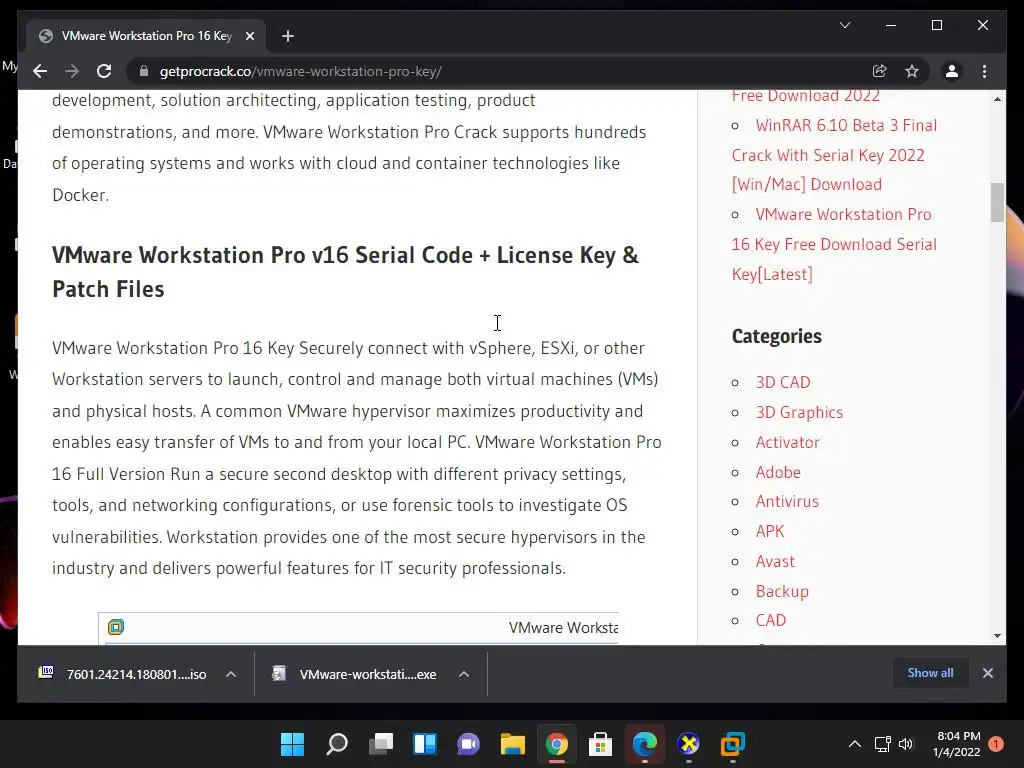The image size is (1024, 768).
Task: Click the page scrollbar thumb
Action: pos(997,202)
